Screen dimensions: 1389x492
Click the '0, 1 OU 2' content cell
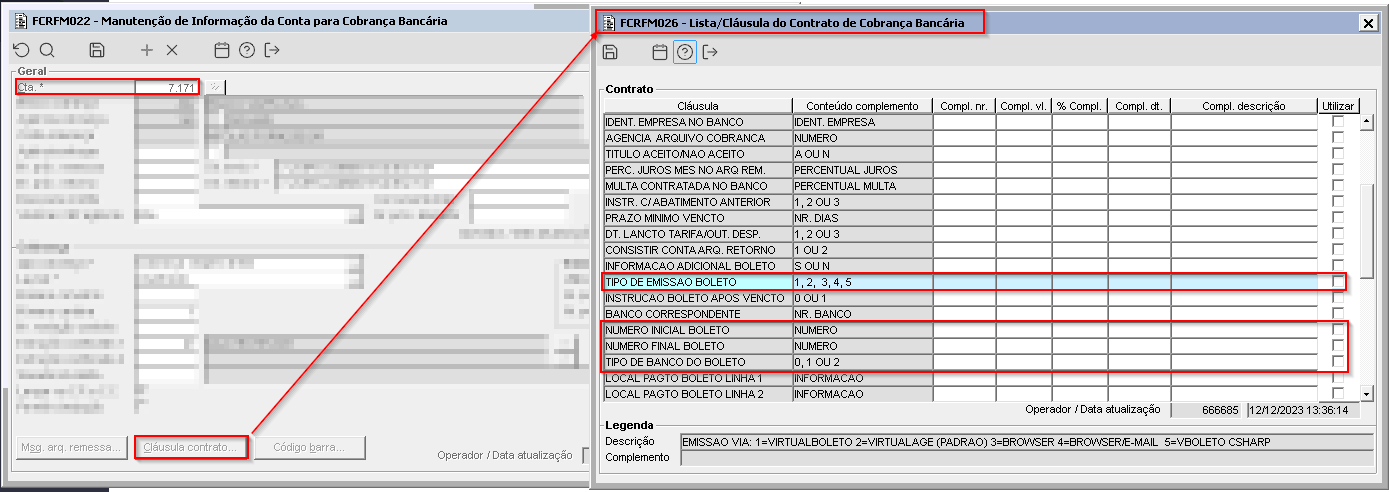click(x=862, y=362)
